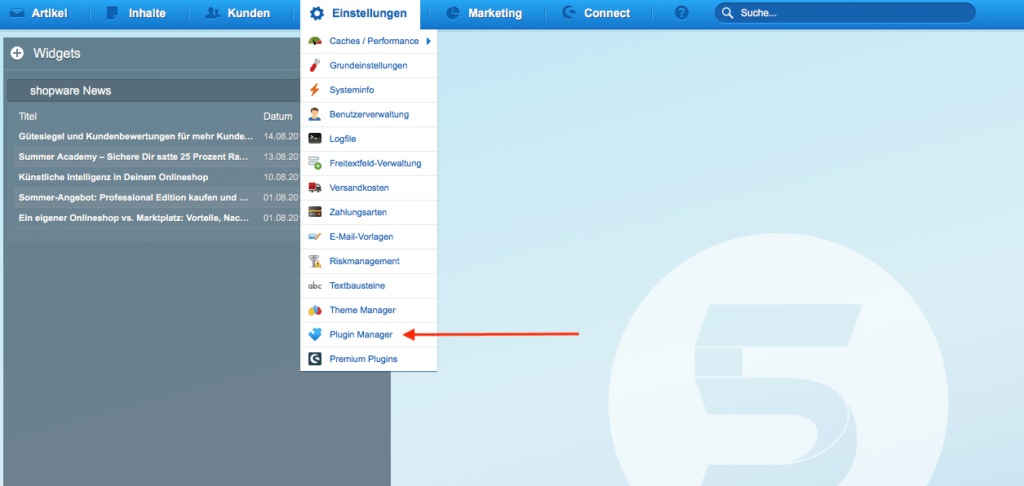This screenshot has height=486, width=1024.
Task: Click the date in the Künstliche Intelligenz row
Action: (x=281, y=177)
